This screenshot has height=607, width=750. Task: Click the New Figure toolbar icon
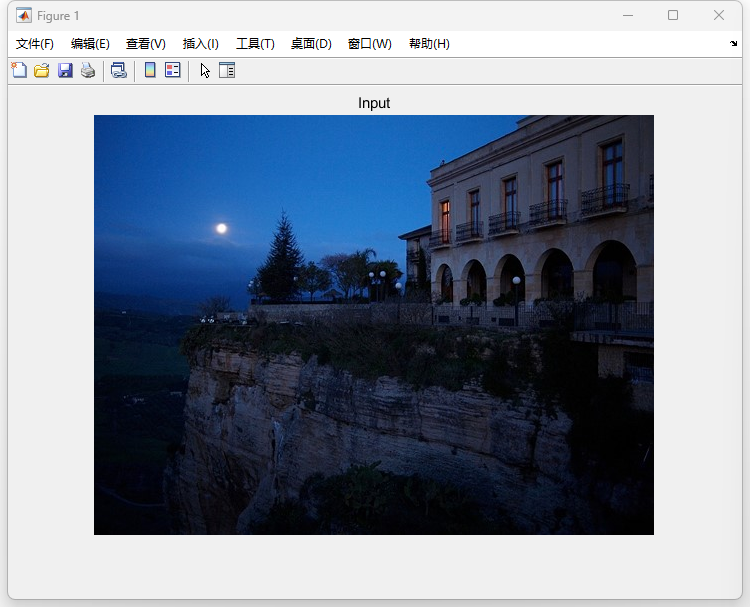[19, 70]
